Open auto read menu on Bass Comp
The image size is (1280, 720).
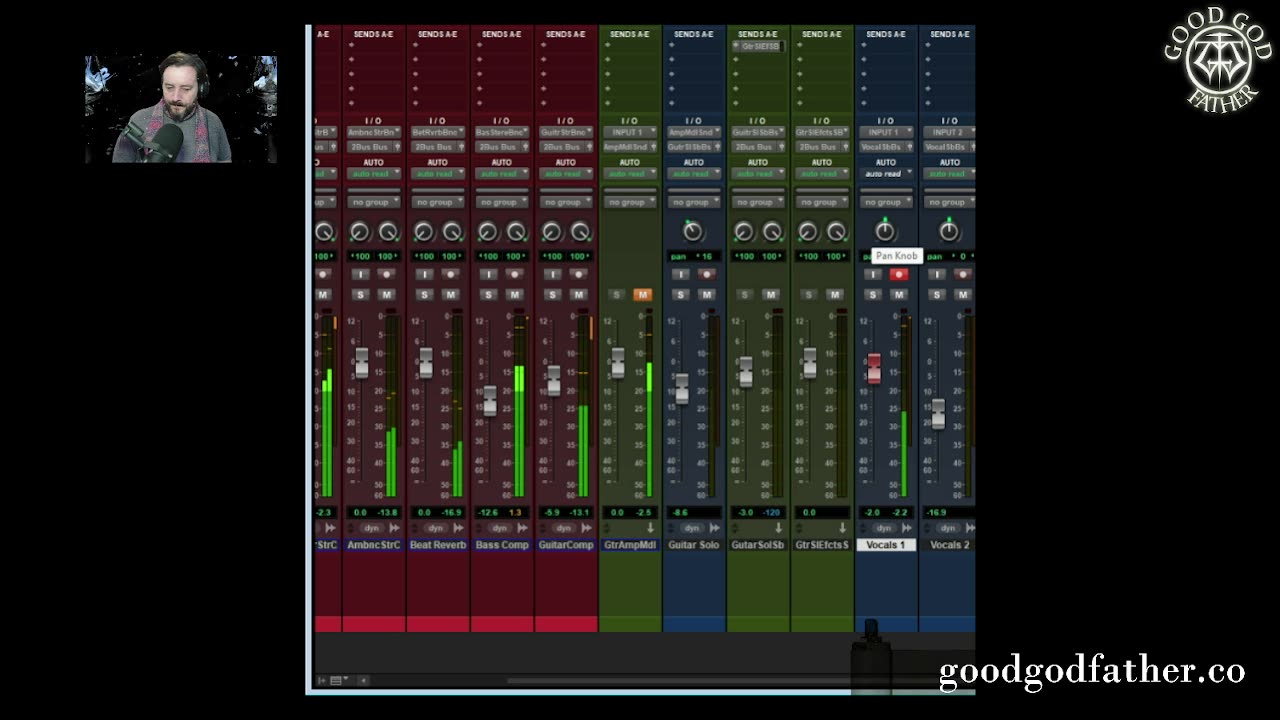pos(502,174)
